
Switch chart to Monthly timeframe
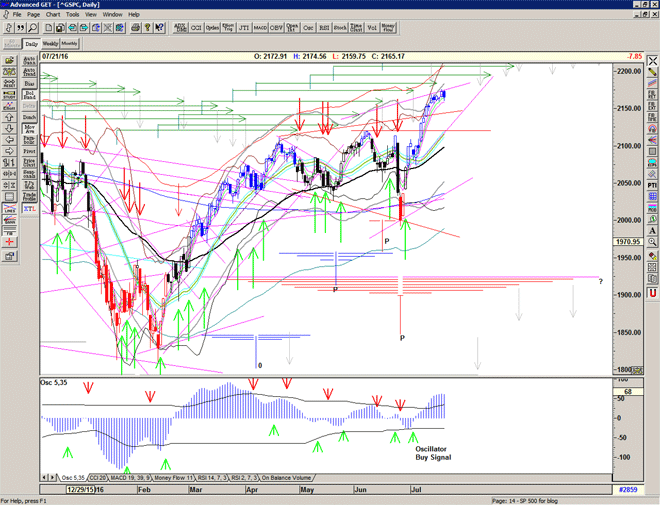[69, 44]
